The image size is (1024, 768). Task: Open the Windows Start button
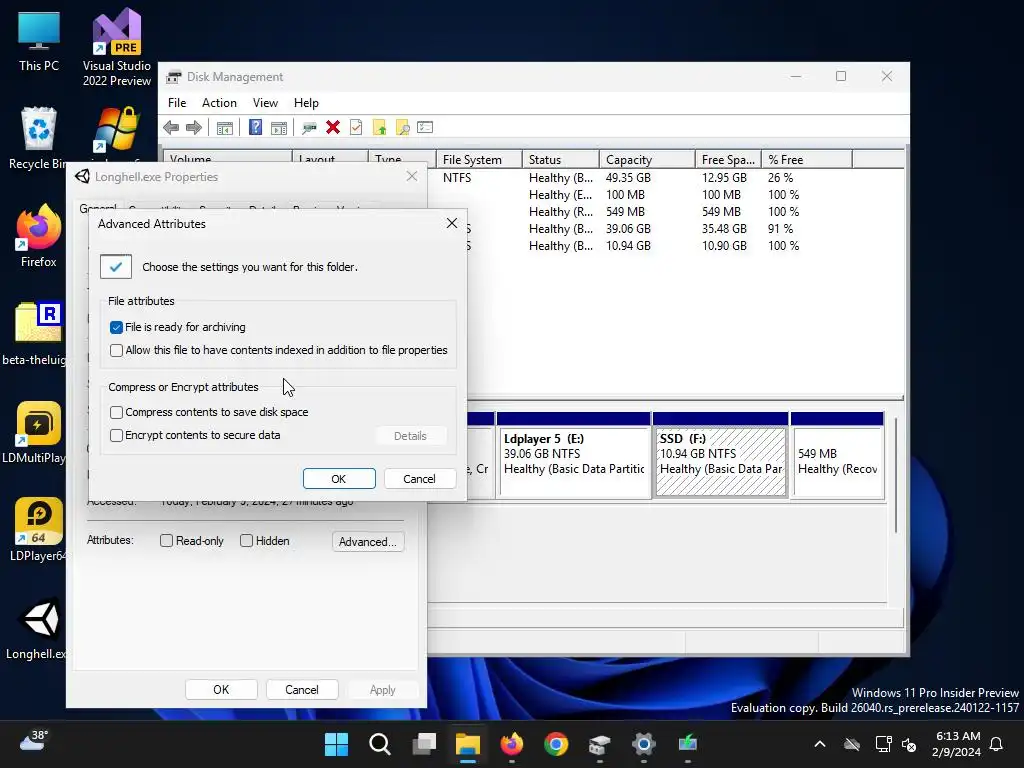coord(336,744)
